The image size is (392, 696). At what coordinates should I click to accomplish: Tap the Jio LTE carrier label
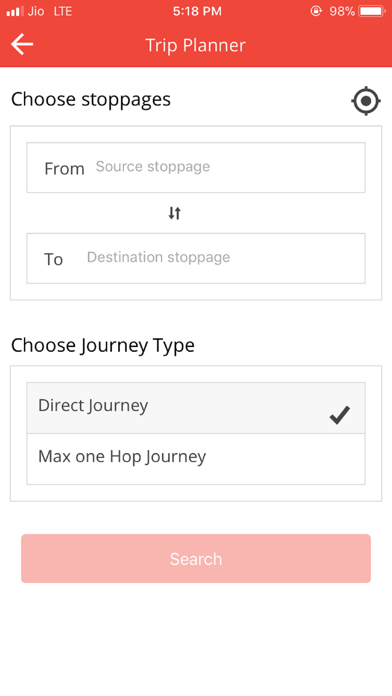click(50, 12)
